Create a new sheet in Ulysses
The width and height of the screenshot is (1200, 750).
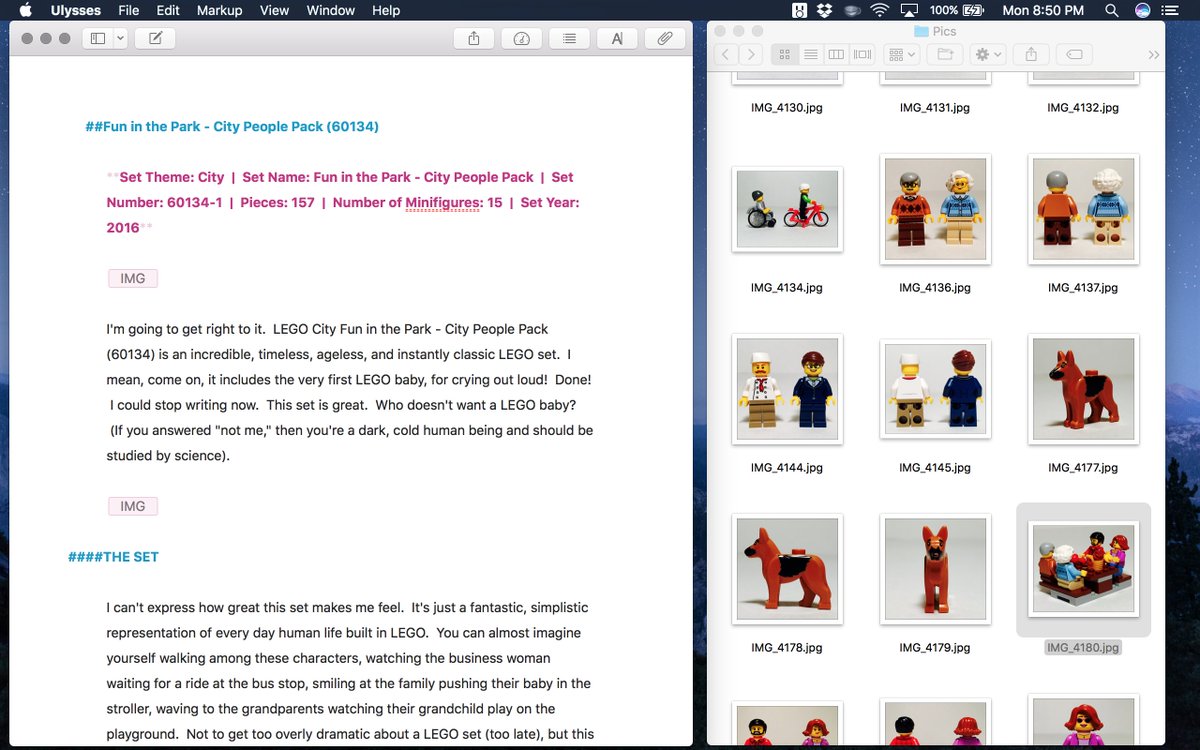pyautogui.click(x=155, y=38)
